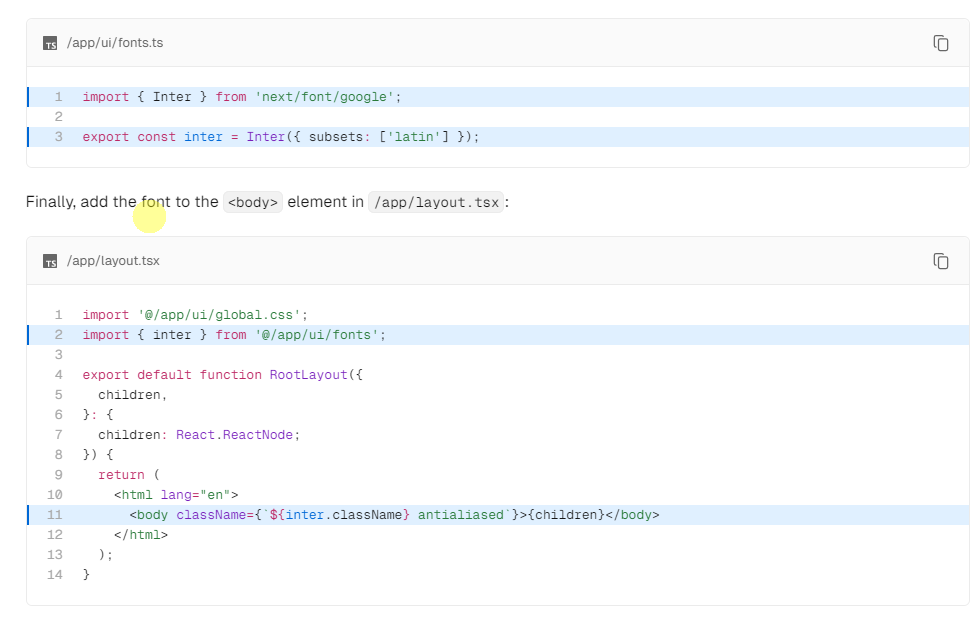Copy the /app/ui/fonts.ts code block
The width and height of the screenshot is (980, 618).
[941, 43]
